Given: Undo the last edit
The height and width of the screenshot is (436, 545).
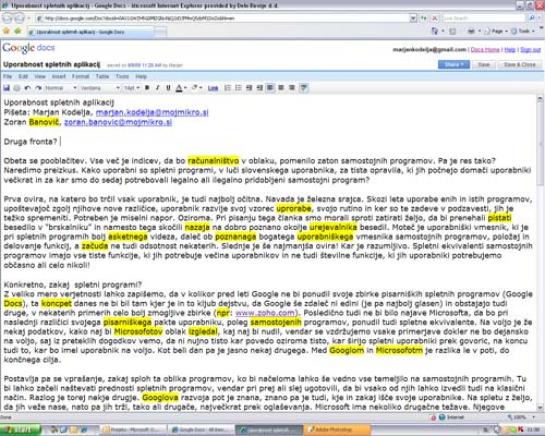Looking at the screenshot, I should pos(27,88).
